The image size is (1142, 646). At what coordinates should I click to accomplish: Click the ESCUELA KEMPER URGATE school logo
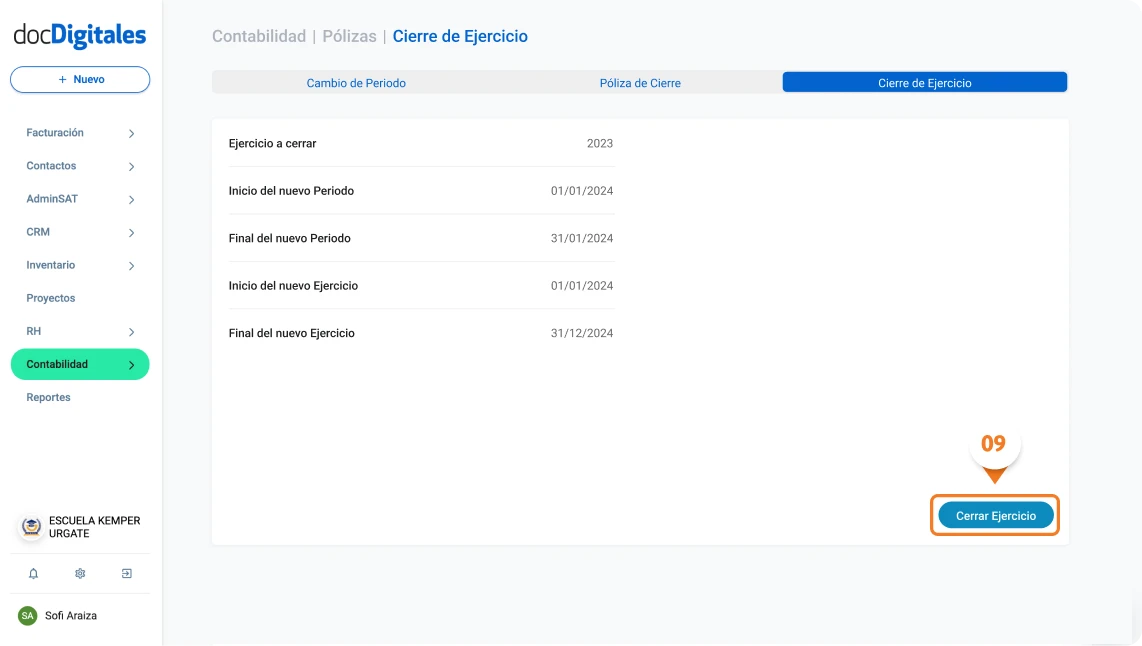[30, 527]
